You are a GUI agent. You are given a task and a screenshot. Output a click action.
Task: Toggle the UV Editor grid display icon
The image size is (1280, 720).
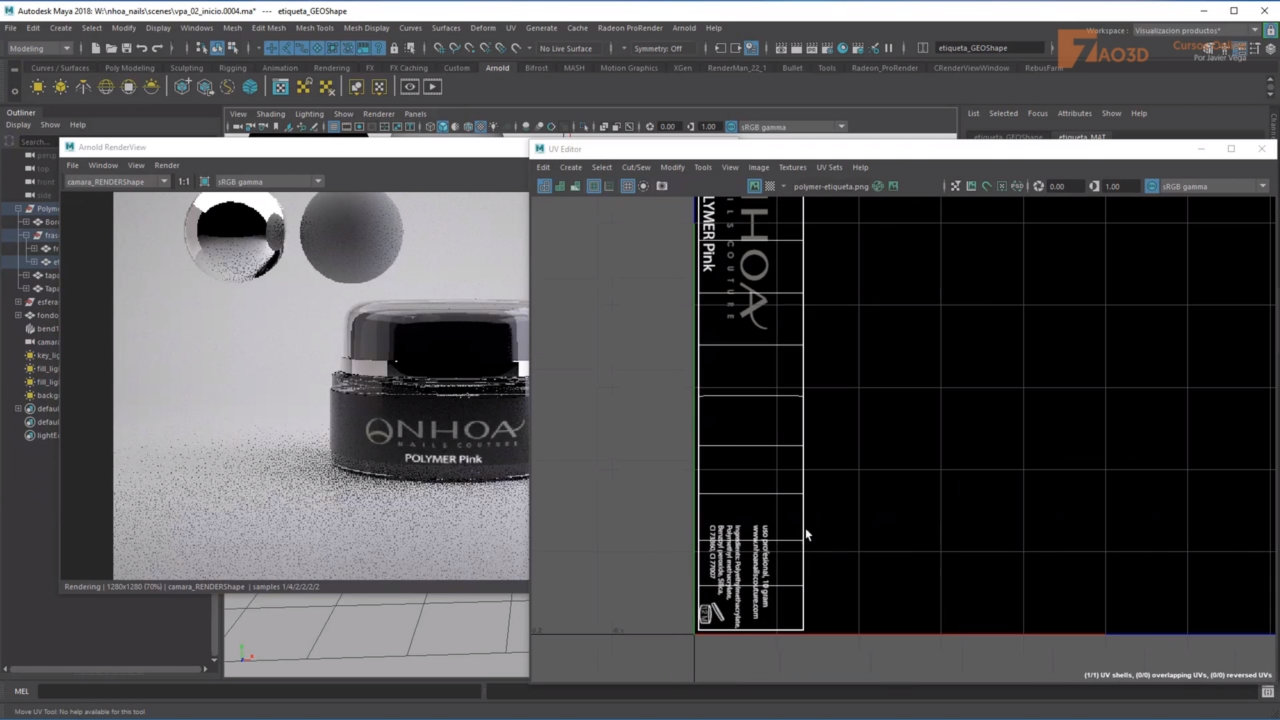628,186
